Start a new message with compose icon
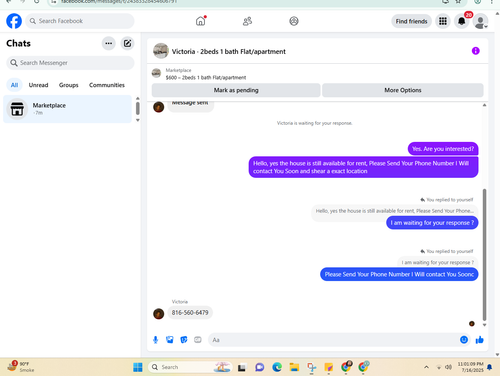 (127, 43)
